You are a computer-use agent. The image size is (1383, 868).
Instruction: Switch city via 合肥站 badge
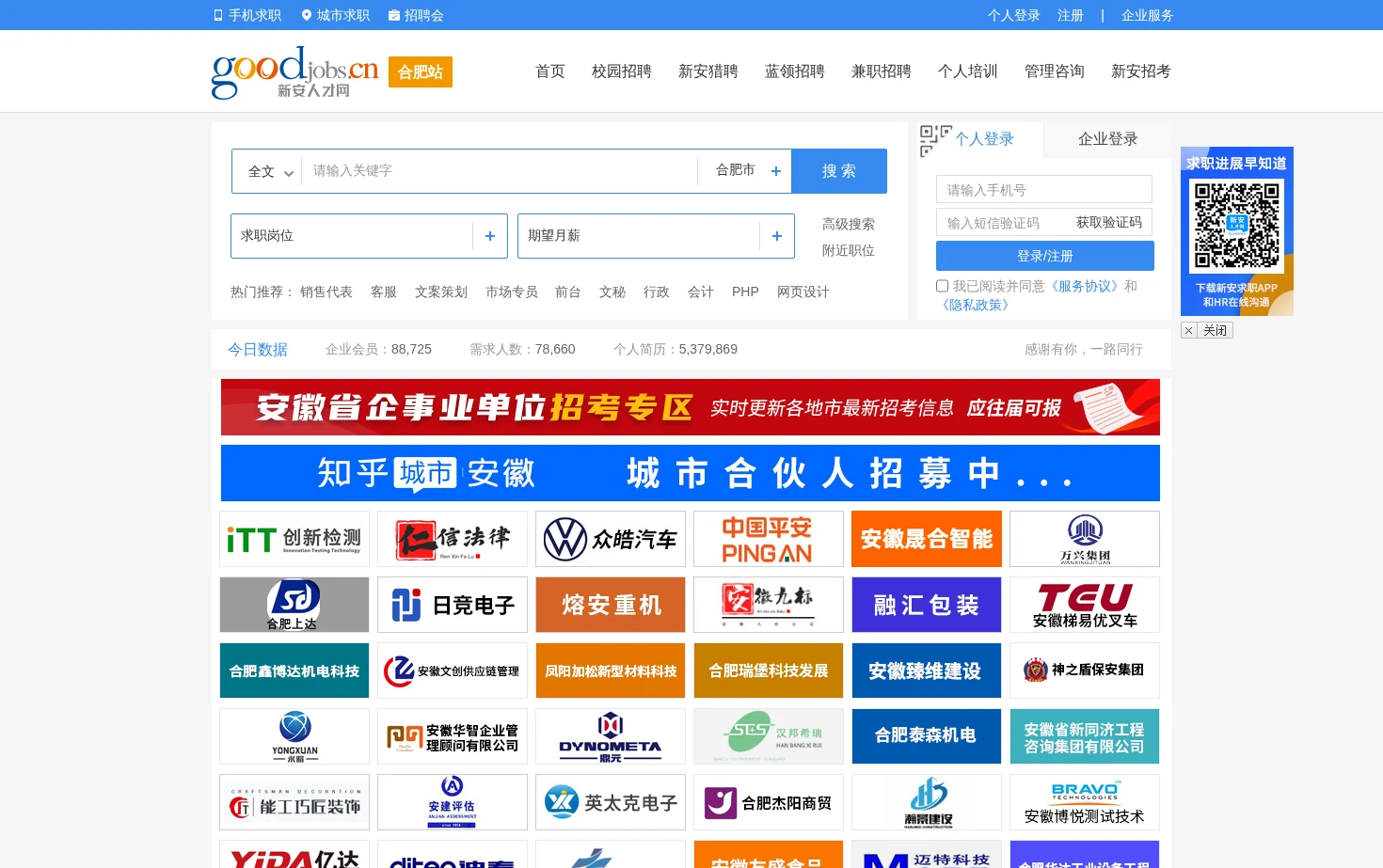[421, 72]
